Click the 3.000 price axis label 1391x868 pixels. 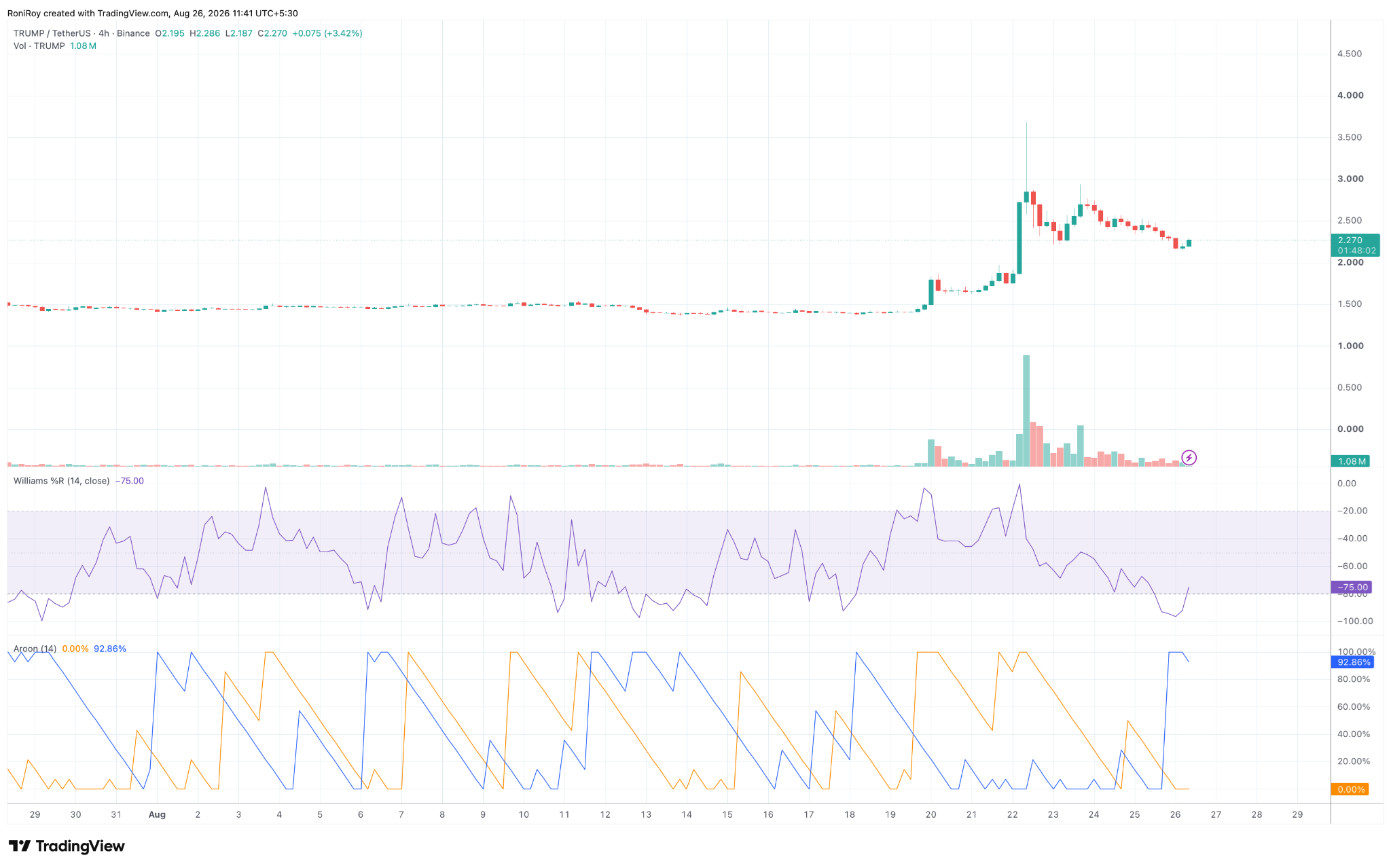pos(1350,179)
